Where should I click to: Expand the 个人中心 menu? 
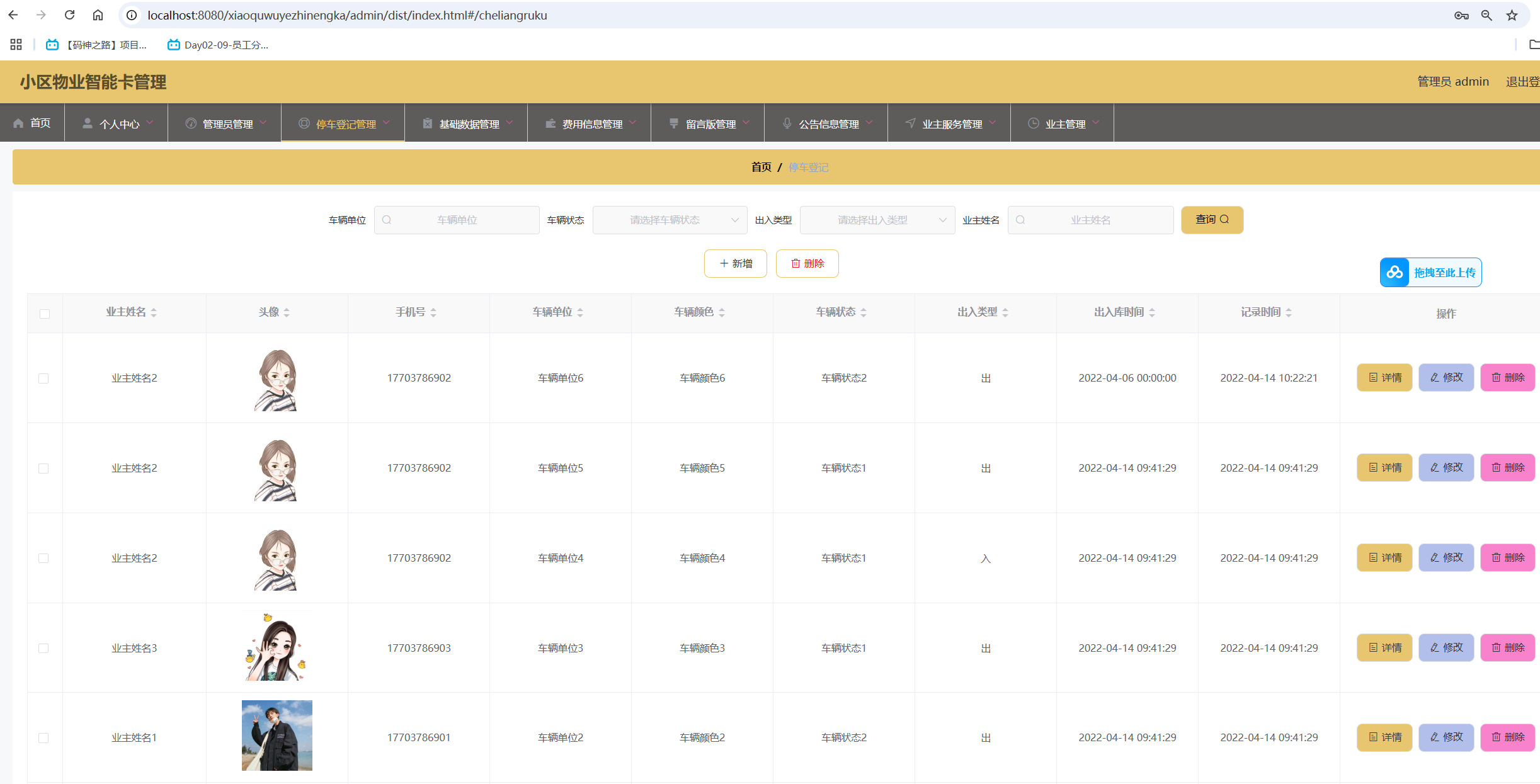[118, 124]
